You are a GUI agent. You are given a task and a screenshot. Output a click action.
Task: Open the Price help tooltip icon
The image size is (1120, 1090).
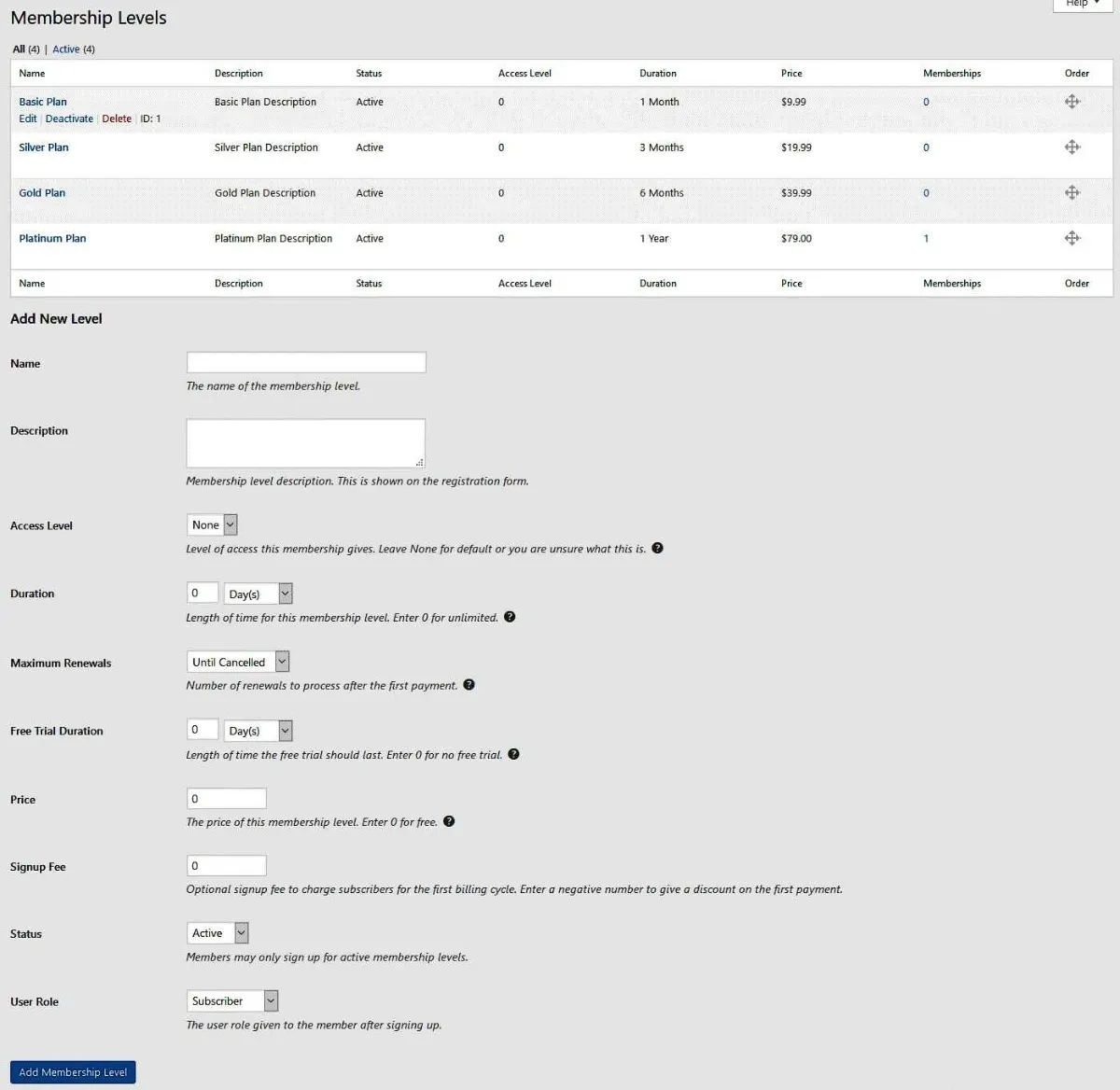pos(449,821)
